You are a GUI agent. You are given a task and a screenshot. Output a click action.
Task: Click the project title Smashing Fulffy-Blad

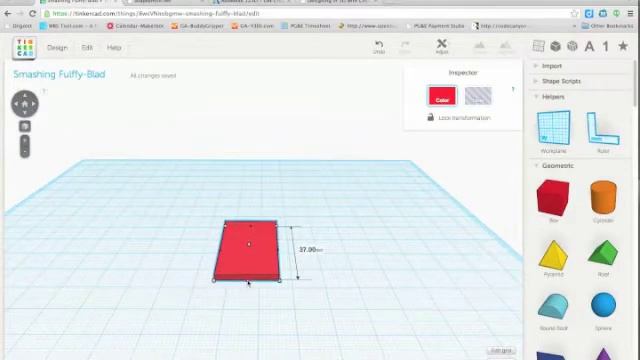59,74
